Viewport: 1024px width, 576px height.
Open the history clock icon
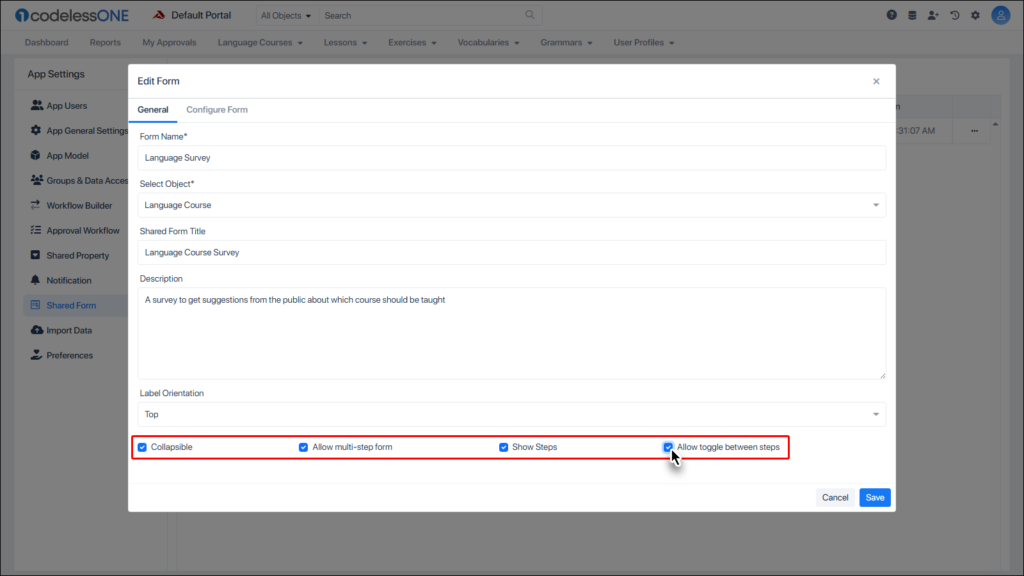click(x=955, y=15)
